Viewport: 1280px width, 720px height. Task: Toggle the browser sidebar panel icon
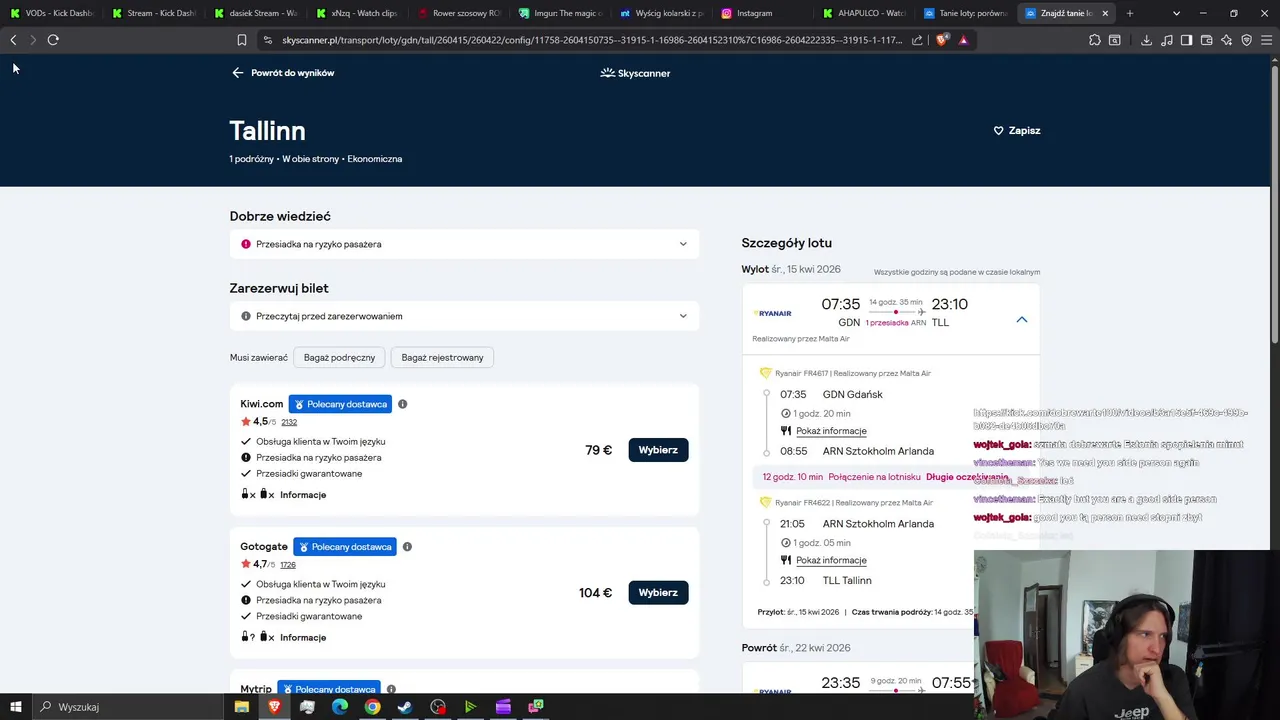click(1186, 40)
